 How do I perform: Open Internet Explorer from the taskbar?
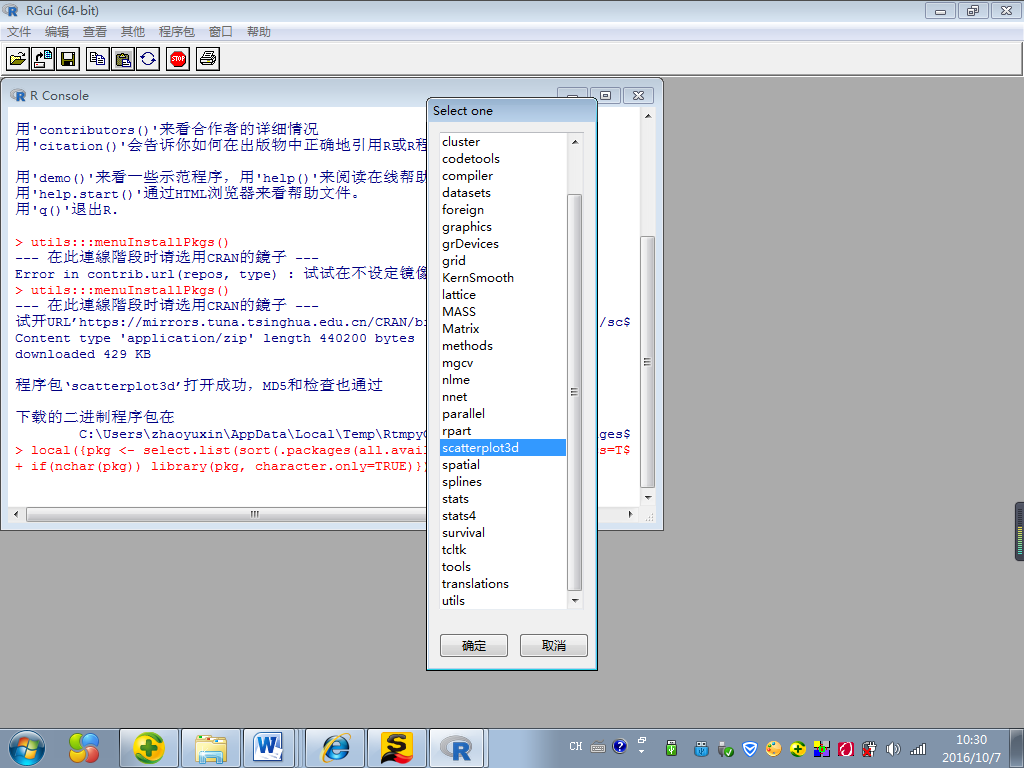[336, 748]
